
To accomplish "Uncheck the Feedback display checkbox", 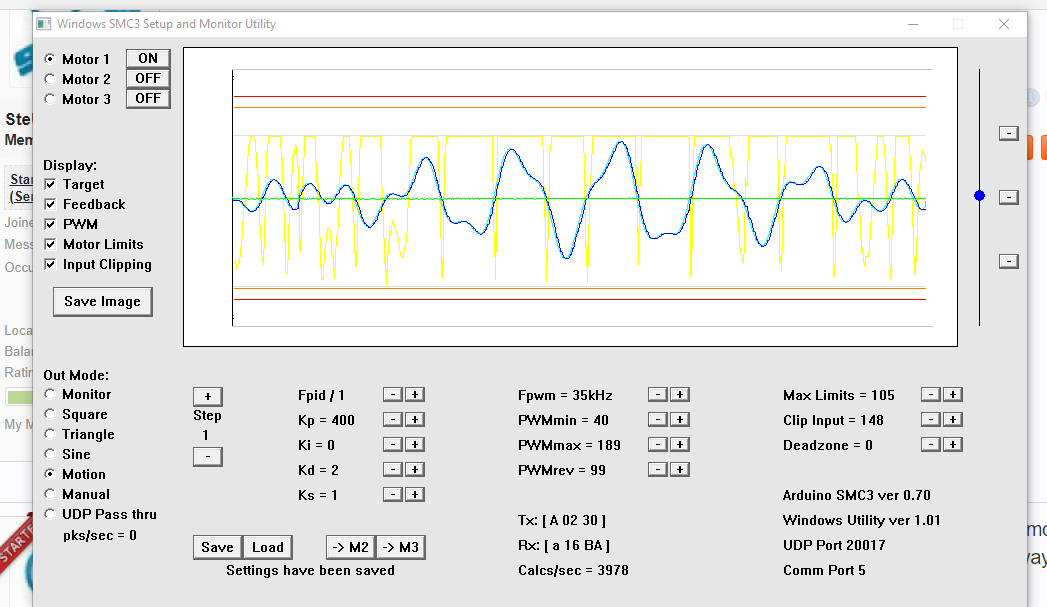I will point(51,205).
